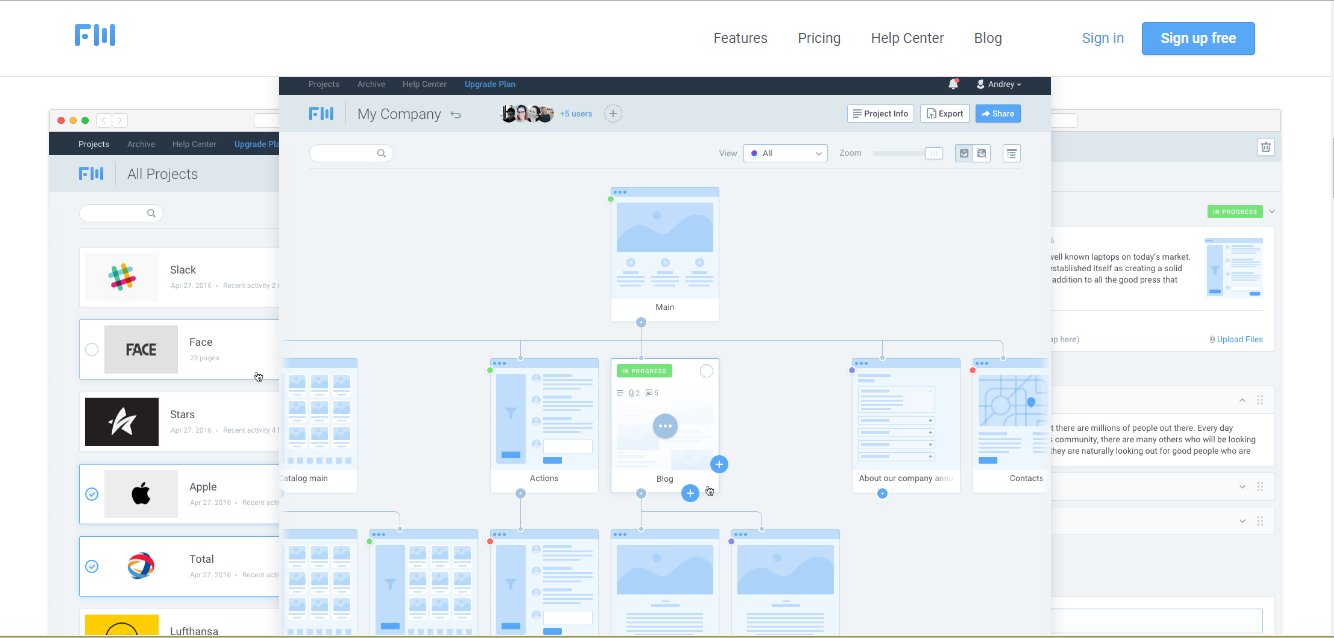Click the add user plus icon near avatars

click(x=613, y=113)
